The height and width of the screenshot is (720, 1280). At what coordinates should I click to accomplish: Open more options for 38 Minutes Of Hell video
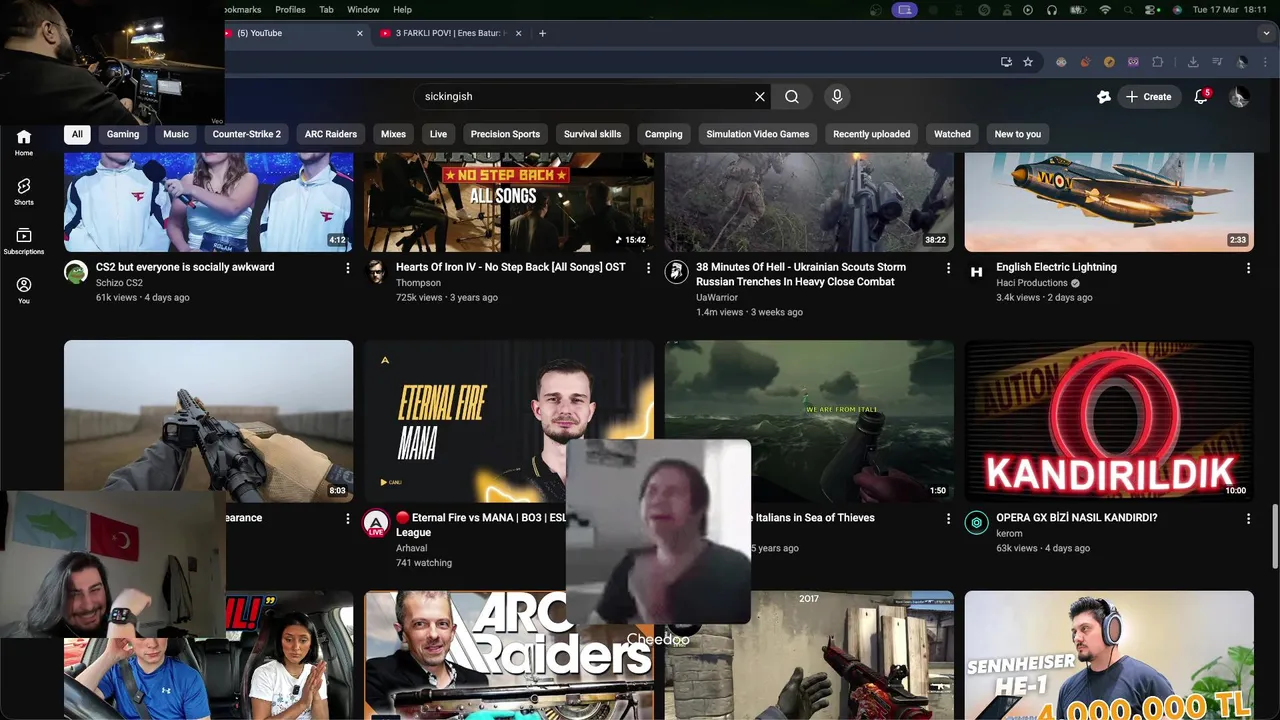(x=948, y=268)
